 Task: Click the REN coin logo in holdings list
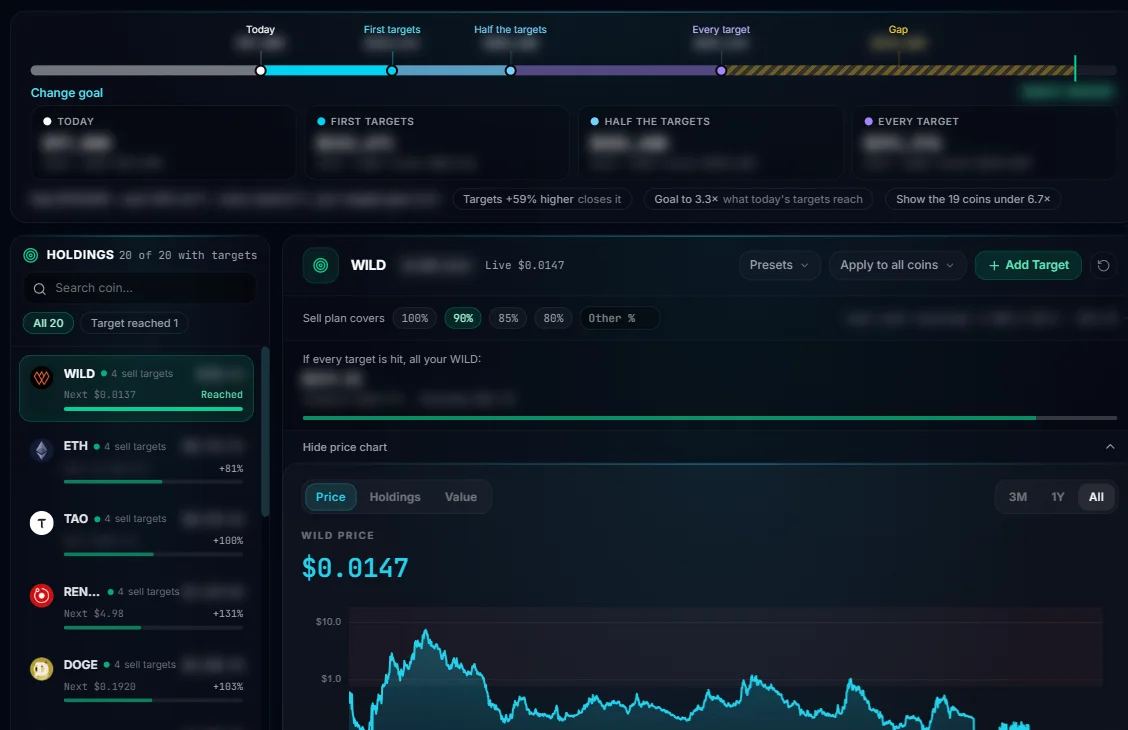42,596
